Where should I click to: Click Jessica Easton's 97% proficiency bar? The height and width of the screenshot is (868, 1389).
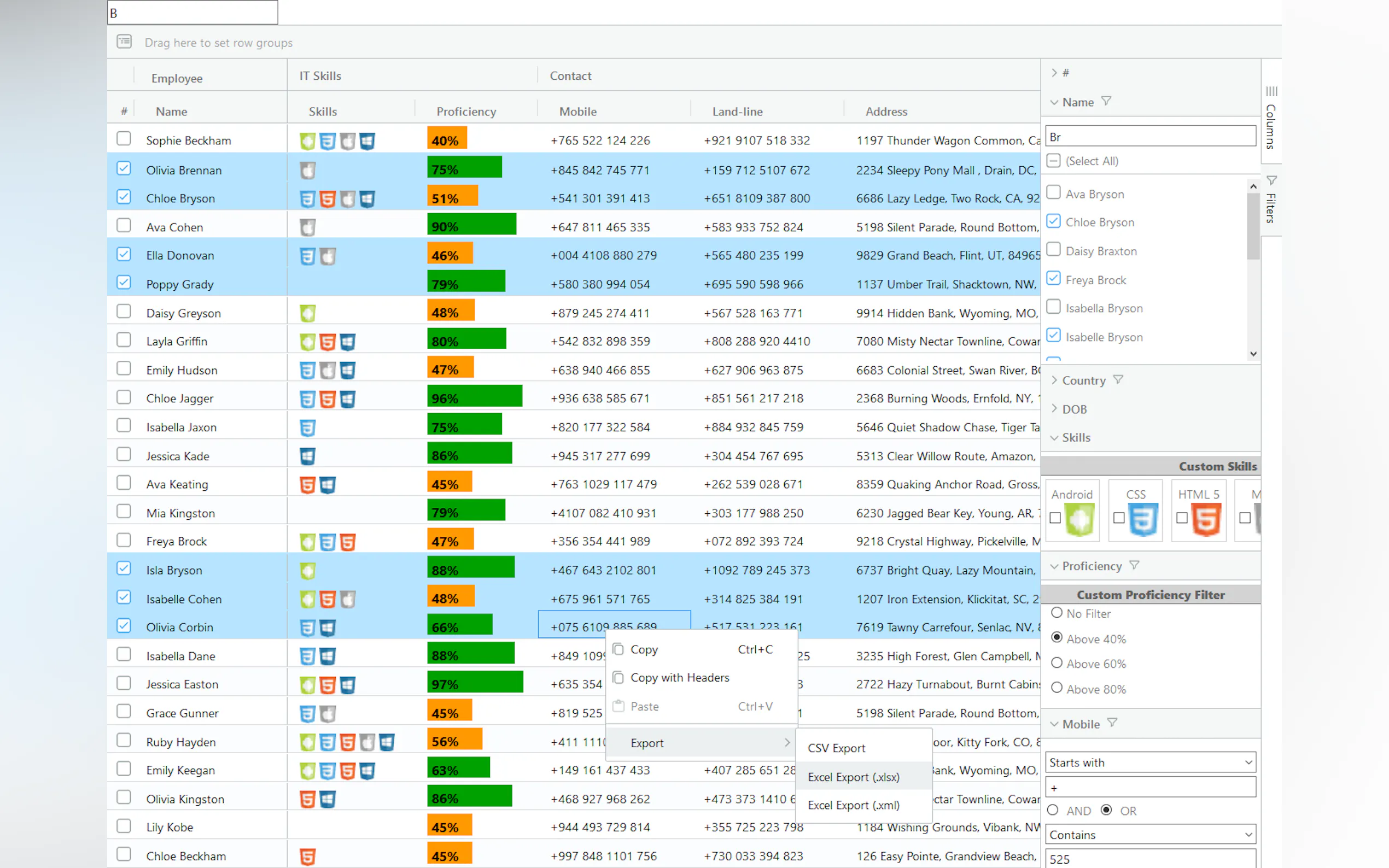point(475,683)
